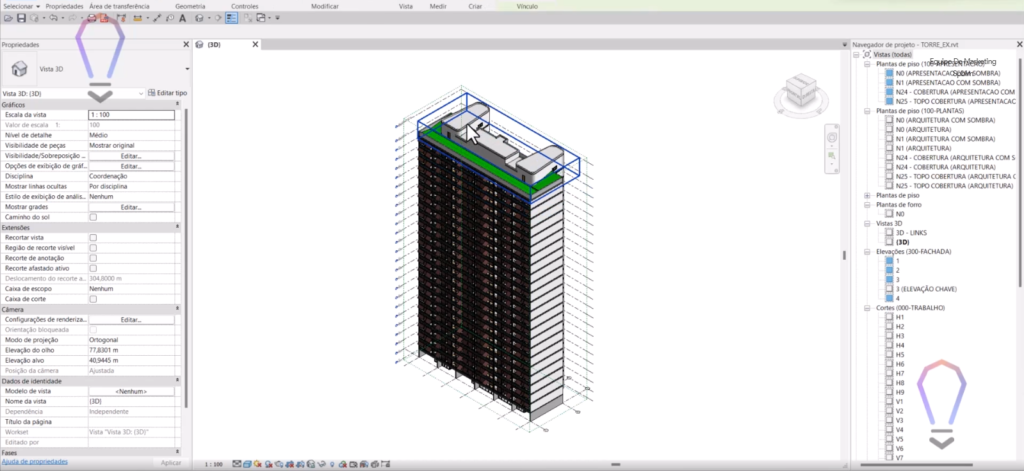Screen dimensions: 1024x471
Task: Click the Open file icon in quick access toolbar
Action: point(8,18)
